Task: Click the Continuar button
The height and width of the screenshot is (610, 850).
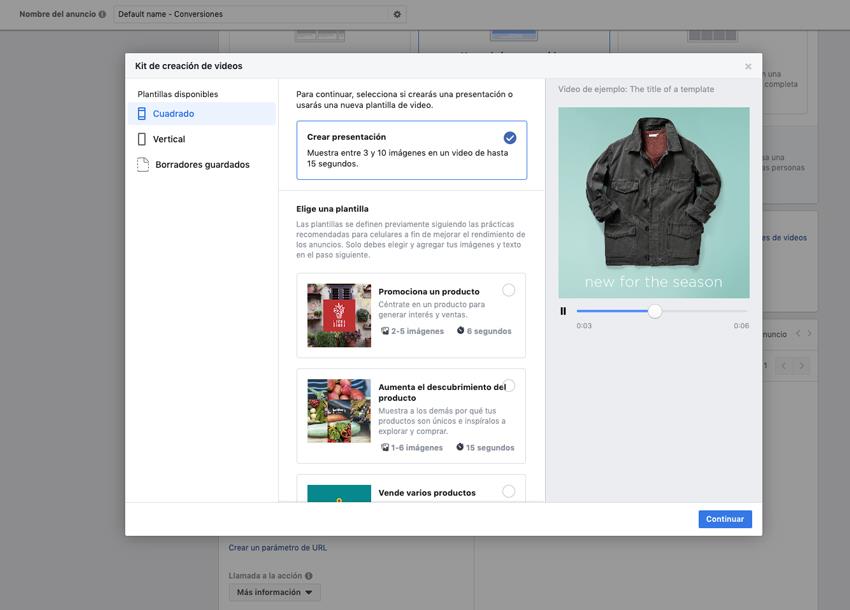Action: pos(725,519)
